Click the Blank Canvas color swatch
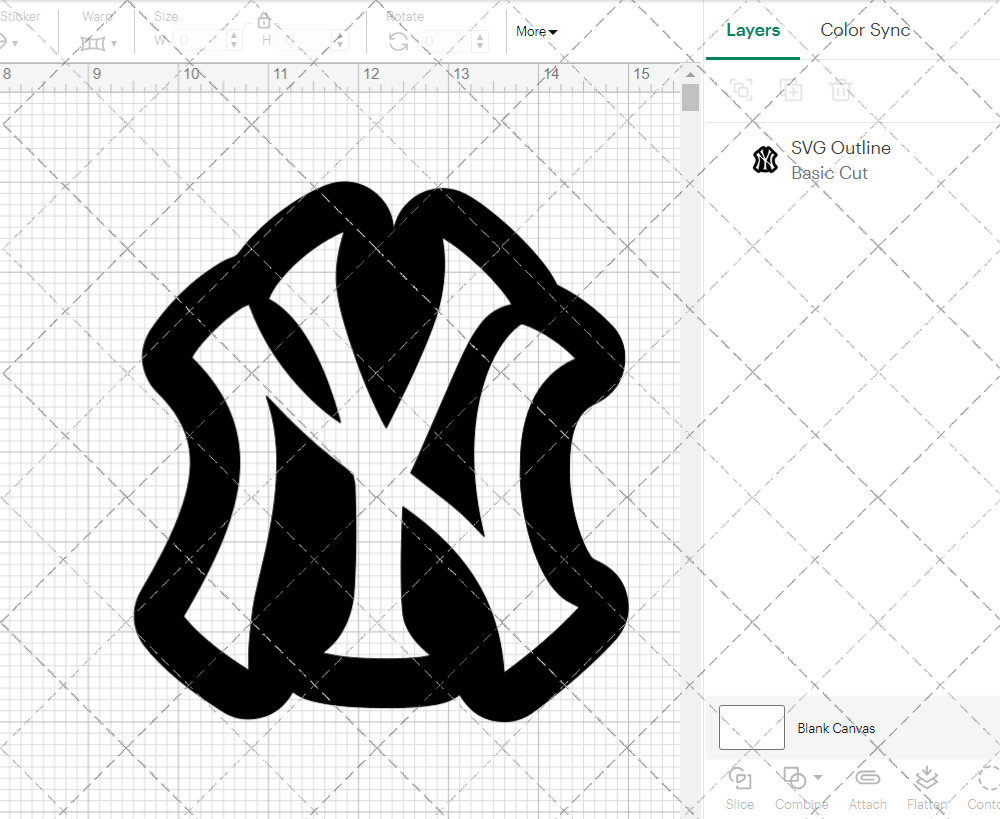Screen dimensions: 1000x819 (752, 727)
